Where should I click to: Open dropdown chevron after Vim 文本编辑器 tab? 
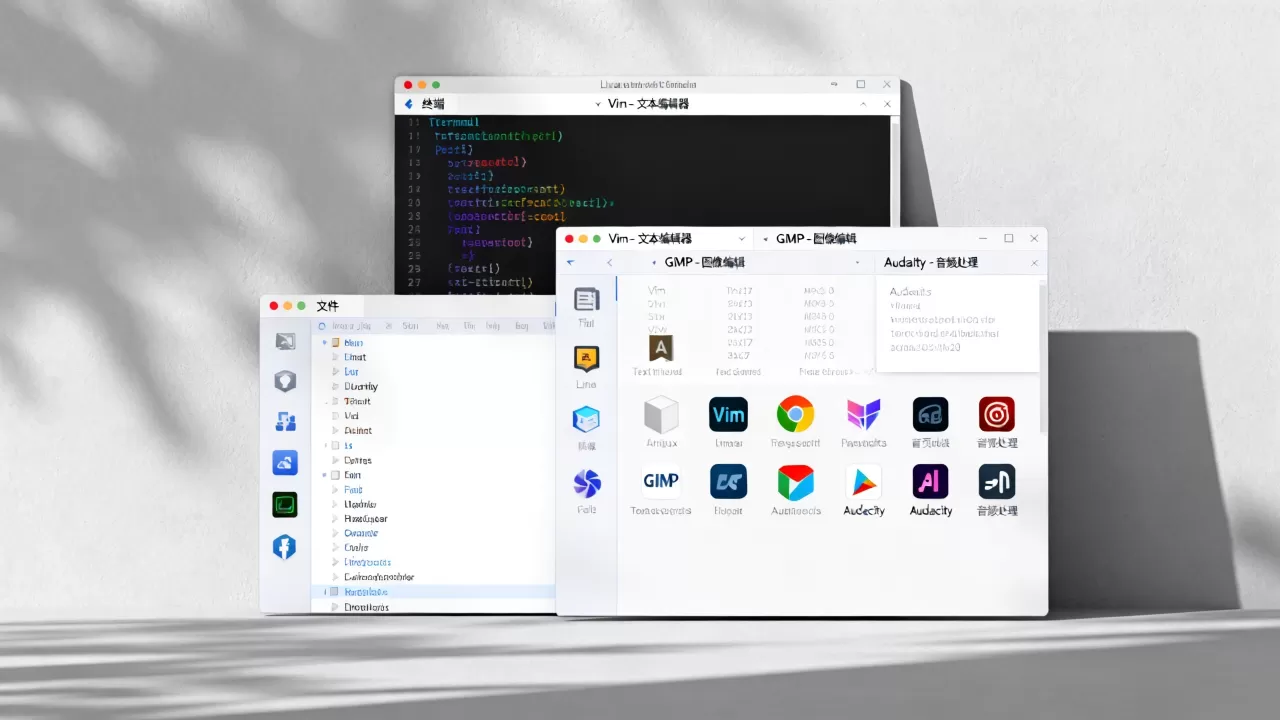pos(741,239)
